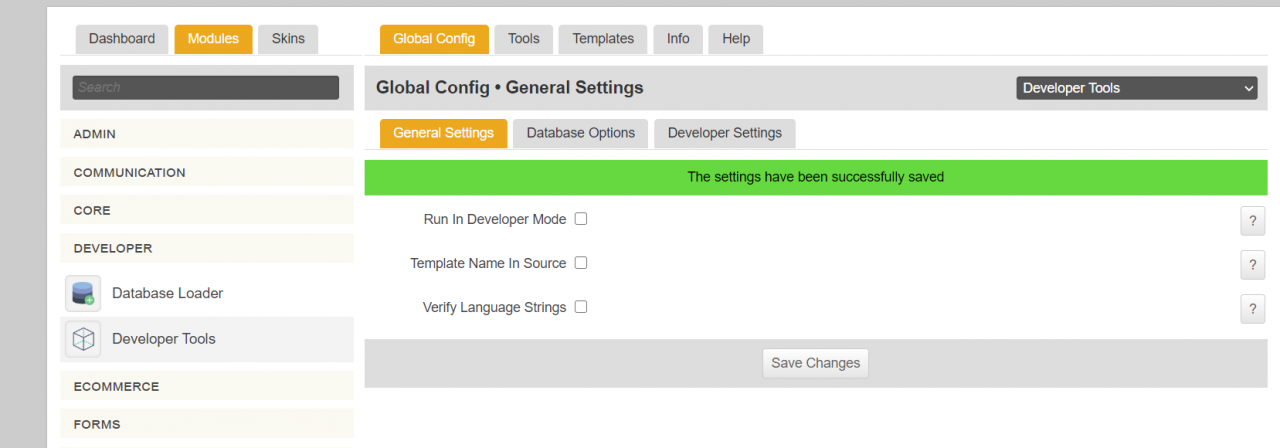Viewport: 1280px width, 448px height.
Task: Open the Dashboard tab
Action: pyautogui.click(x=122, y=39)
